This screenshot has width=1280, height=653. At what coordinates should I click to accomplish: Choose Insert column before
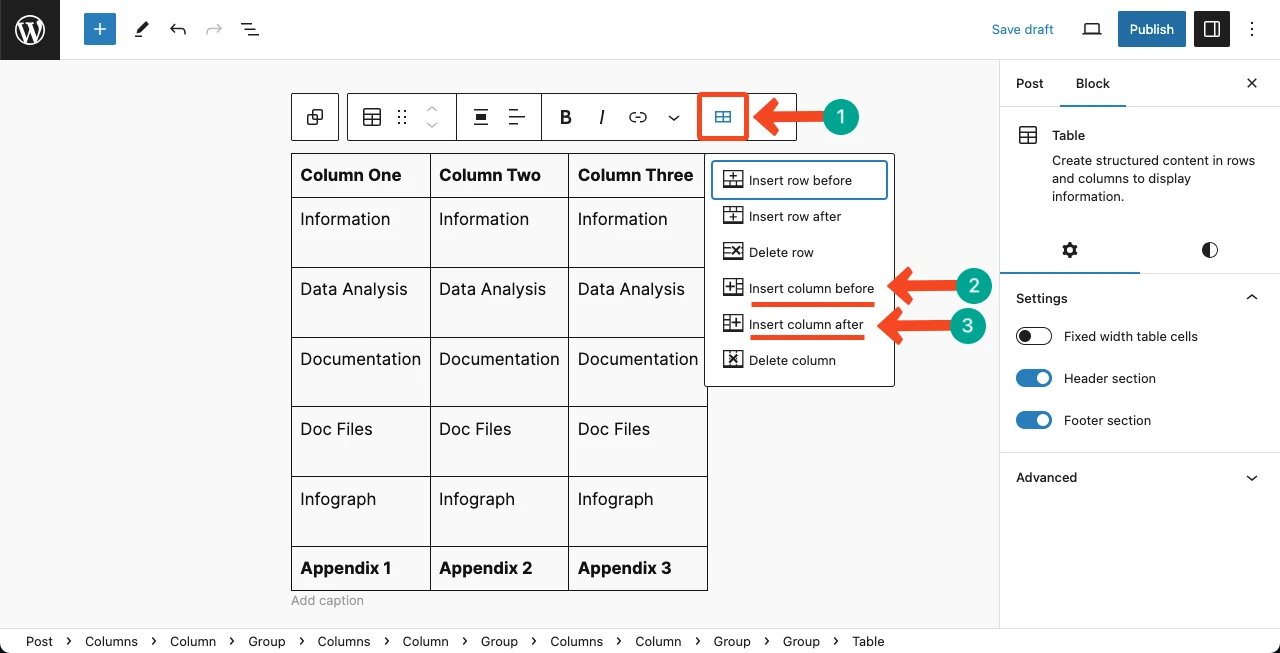pyautogui.click(x=799, y=288)
